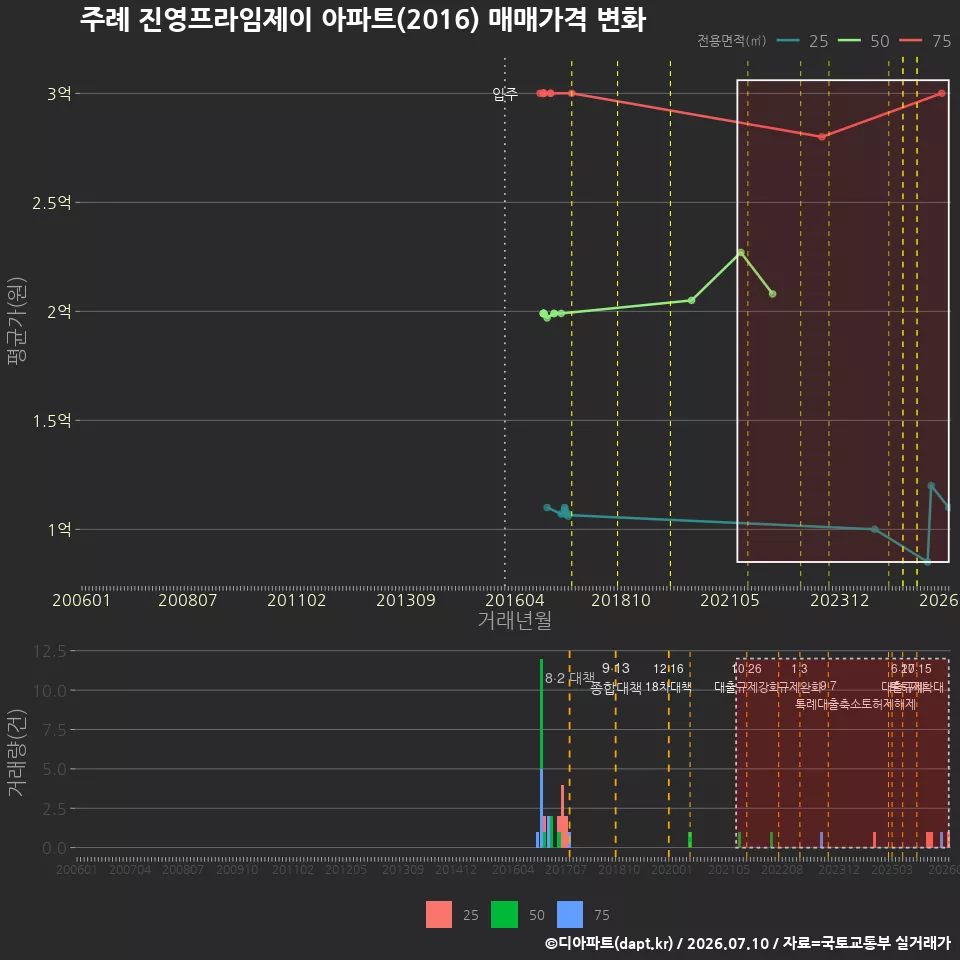Click '201309' on the price chart x-axis

coord(406,600)
